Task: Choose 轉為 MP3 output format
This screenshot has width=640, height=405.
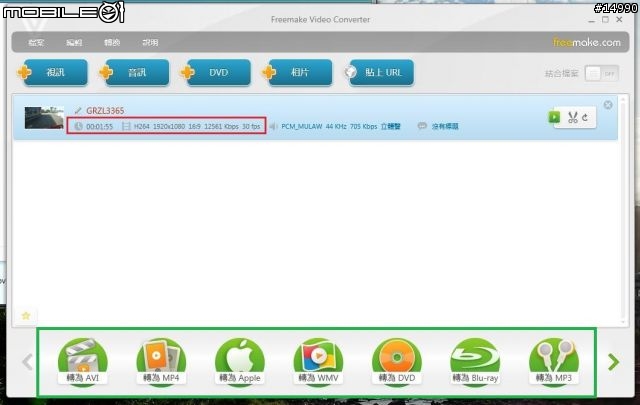Action: (554, 362)
